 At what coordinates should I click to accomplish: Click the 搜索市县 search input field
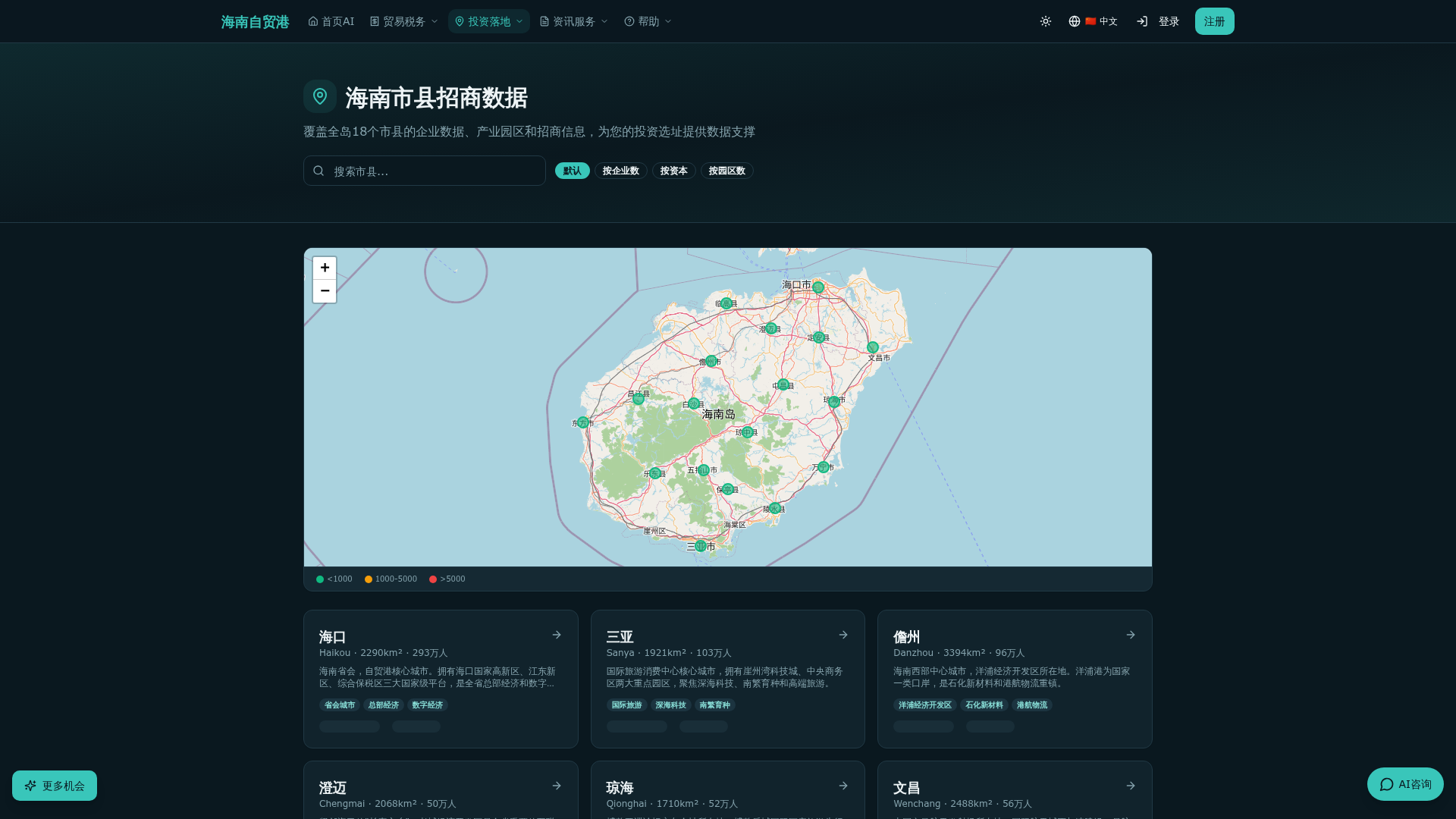(425, 171)
